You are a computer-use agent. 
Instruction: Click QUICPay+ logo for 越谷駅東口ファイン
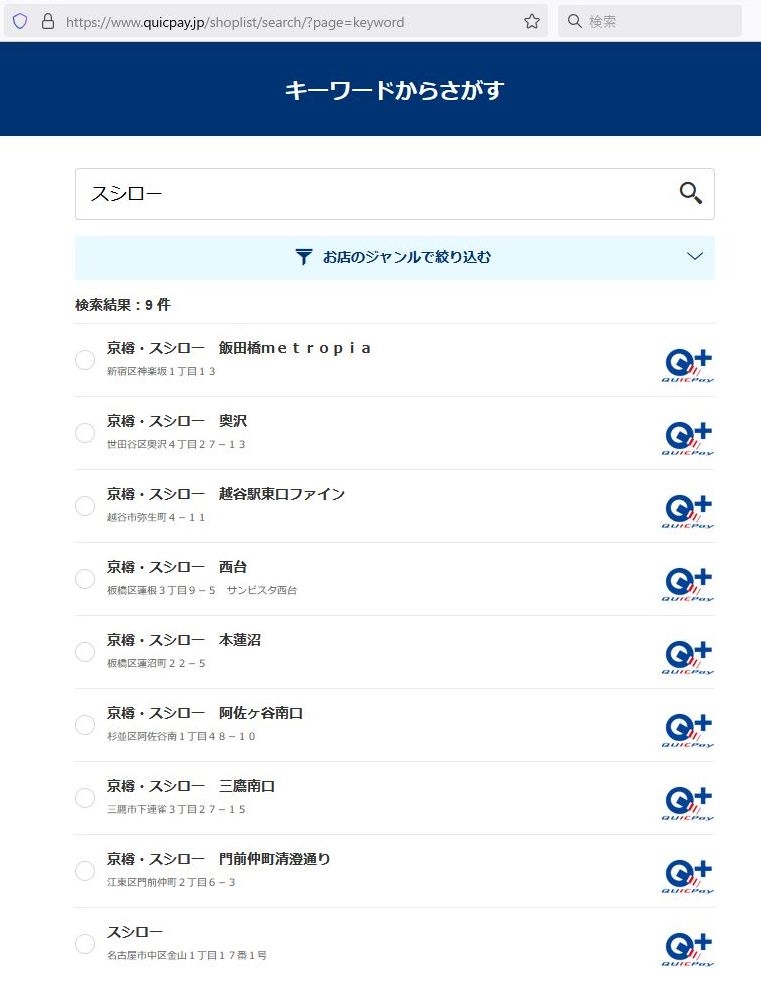coord(688,511)
